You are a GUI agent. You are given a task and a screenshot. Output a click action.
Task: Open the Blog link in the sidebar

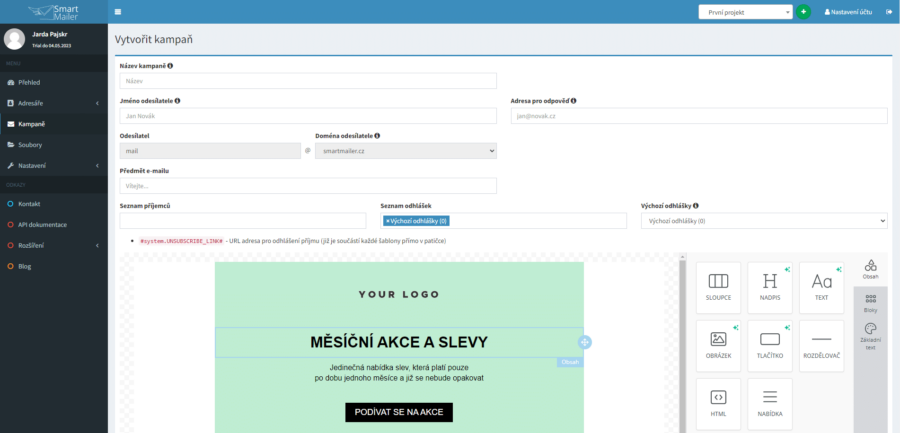[54, 266]
